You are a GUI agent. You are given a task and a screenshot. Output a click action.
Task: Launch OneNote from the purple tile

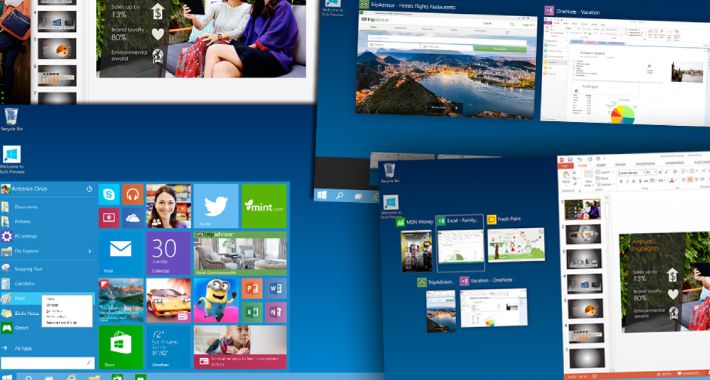point(276,312)
